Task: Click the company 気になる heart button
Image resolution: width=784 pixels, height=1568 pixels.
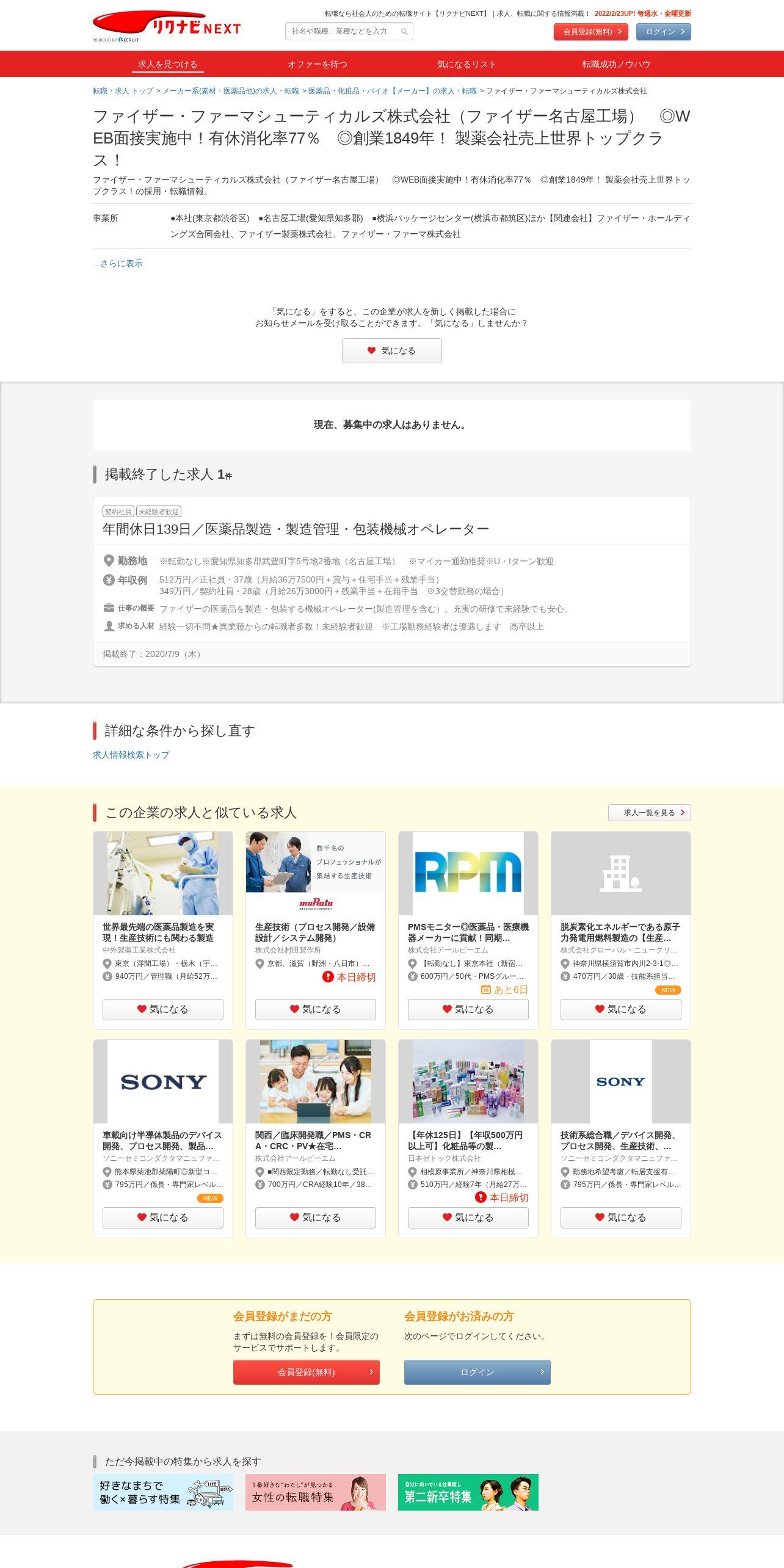Action: [x=392, y=350]
